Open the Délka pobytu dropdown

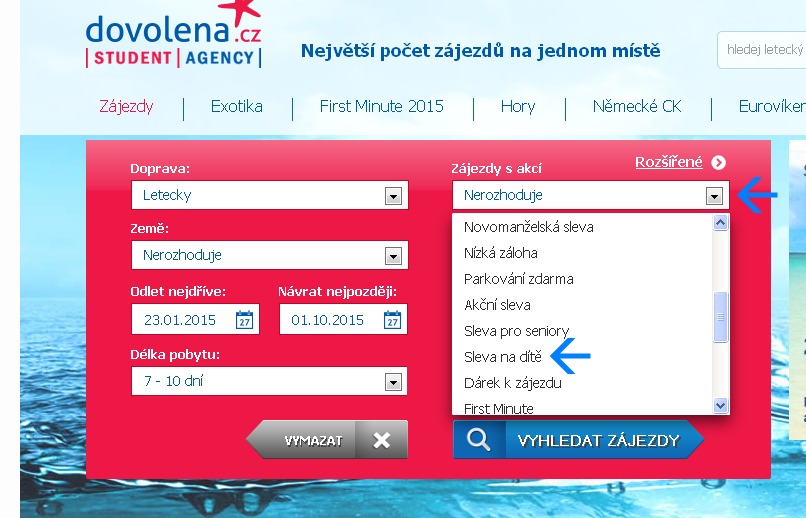click(393, 382)
